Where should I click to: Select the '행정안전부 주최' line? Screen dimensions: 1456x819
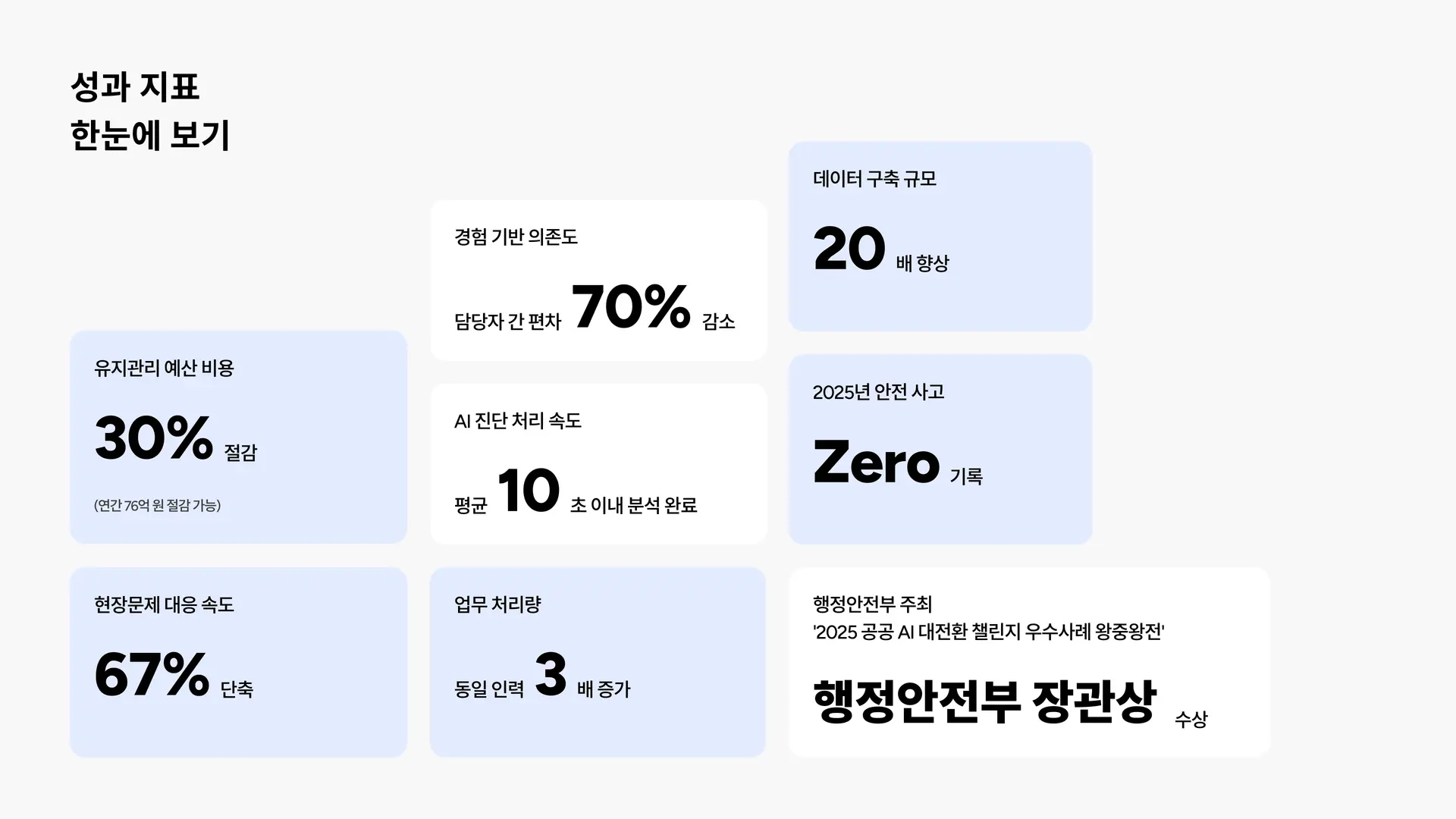coord(872,604)
